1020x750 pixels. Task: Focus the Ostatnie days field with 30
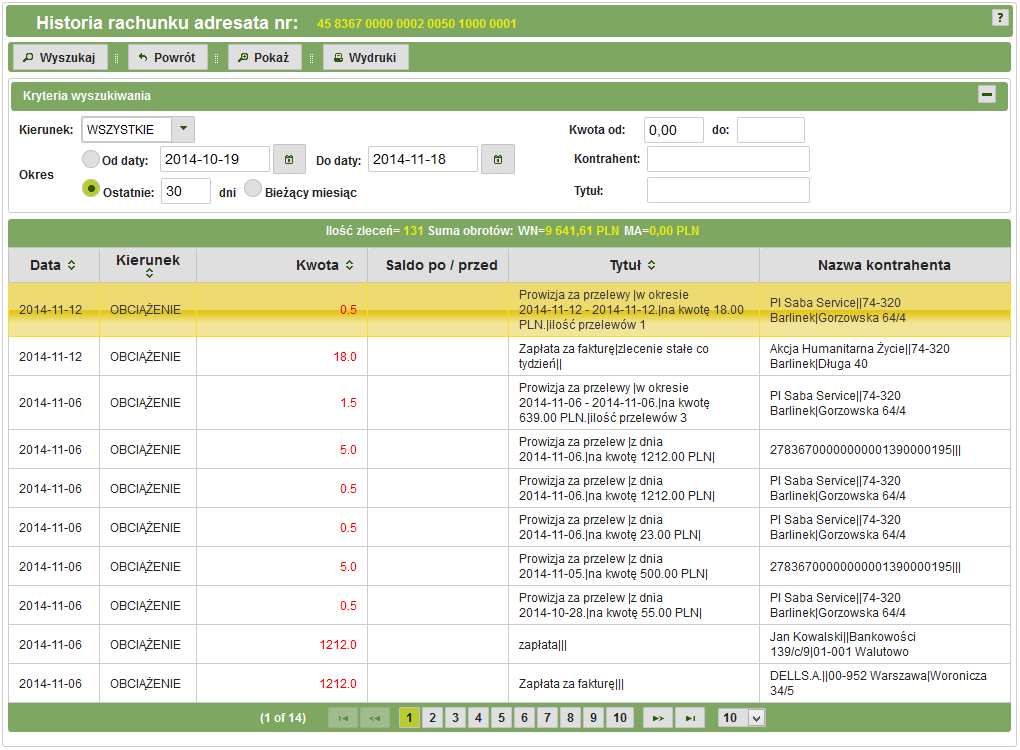[x=186, y=191]
